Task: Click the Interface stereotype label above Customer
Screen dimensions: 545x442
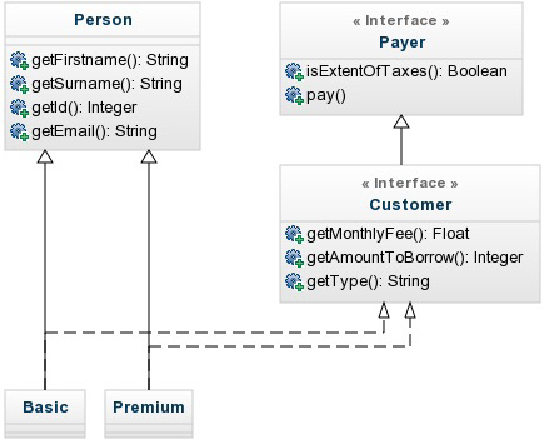Action: [x=410, y=183]
